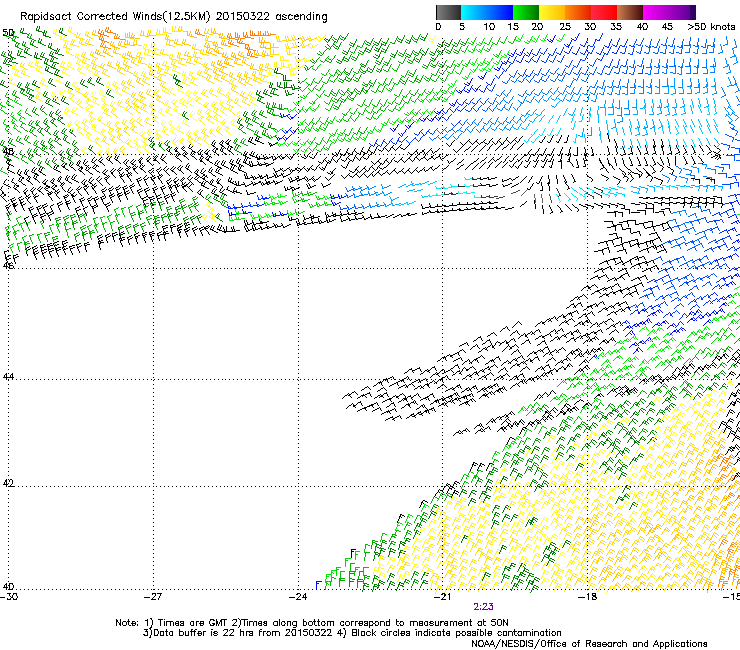Click the red 30-35 knots legend swatch

[x=604, y=12]
